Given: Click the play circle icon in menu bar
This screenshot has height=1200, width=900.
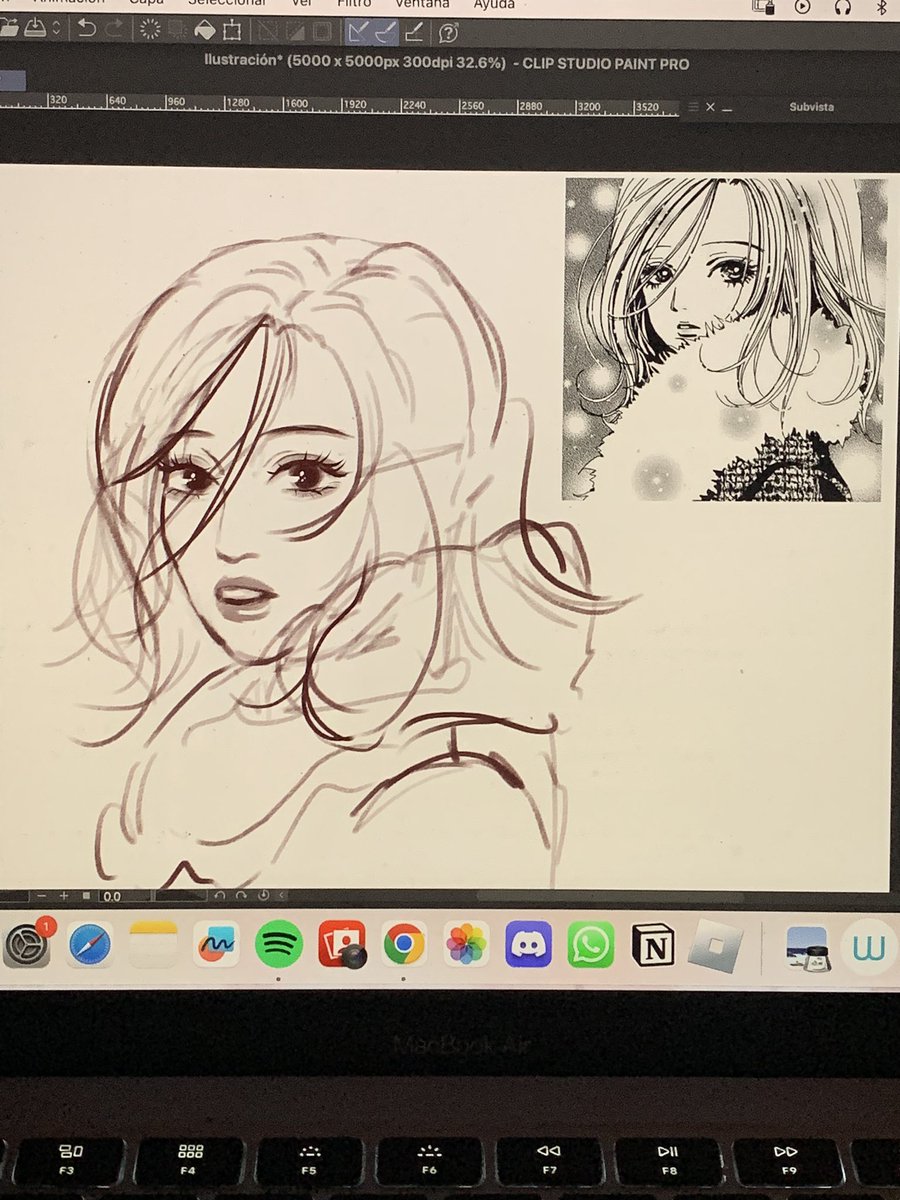Looking at the screenshot, I should (803, 7).
